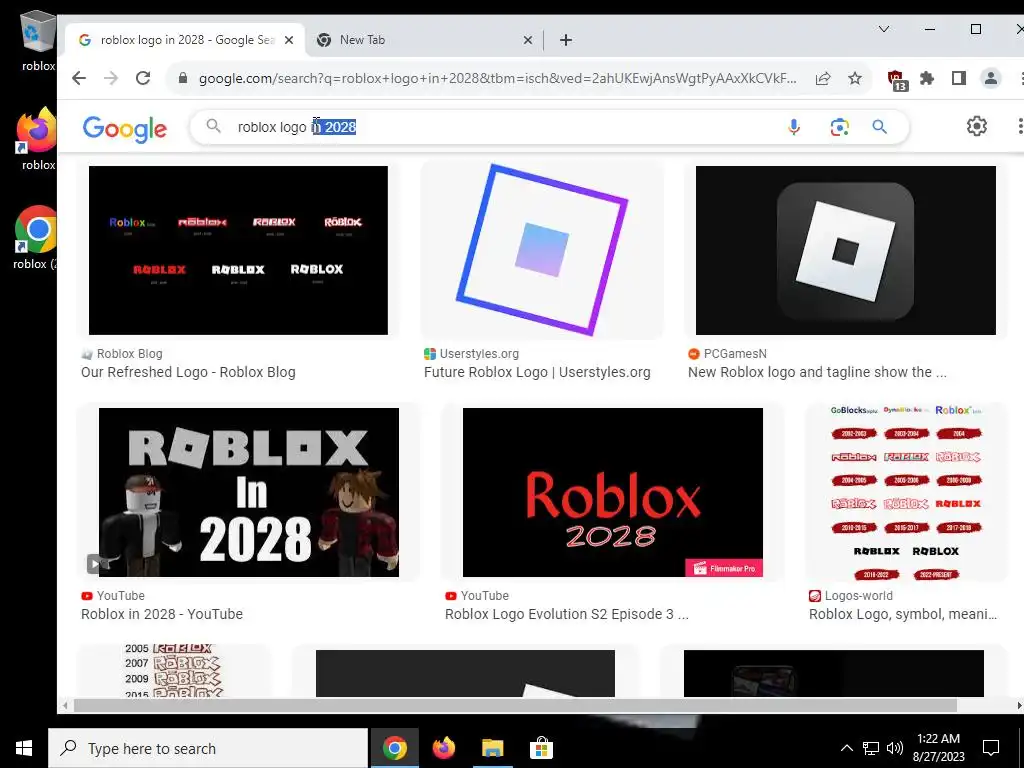Open the clock showing 1:22 AM

[x=938, y=748]
